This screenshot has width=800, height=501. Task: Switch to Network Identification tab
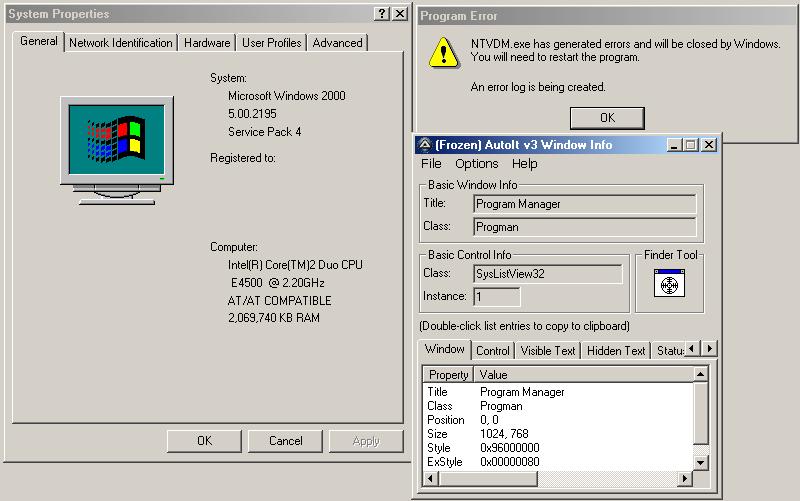tap(121, 43)
